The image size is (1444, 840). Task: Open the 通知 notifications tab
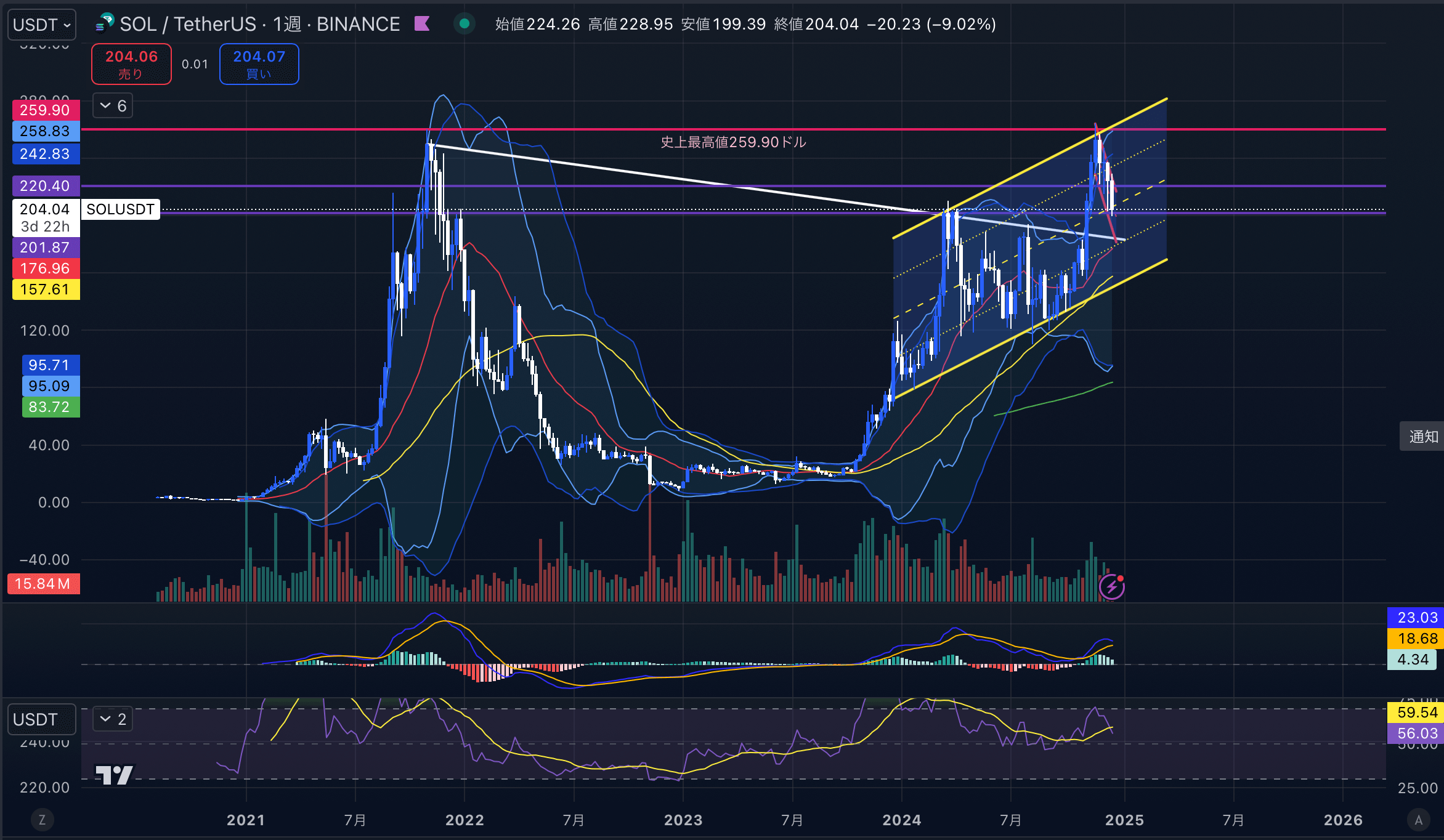1423,437
